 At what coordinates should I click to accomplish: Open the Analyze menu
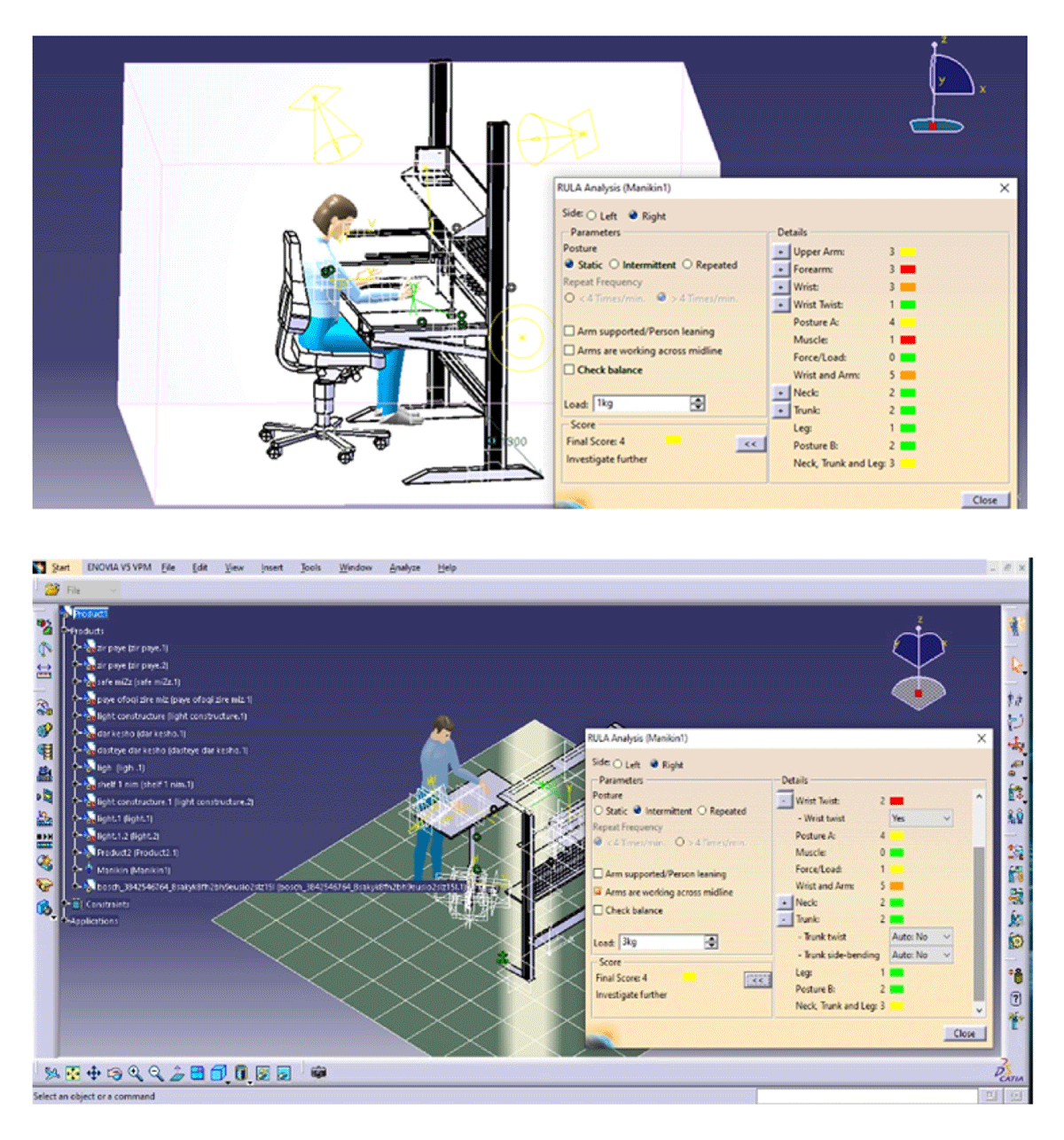[404, 567]
